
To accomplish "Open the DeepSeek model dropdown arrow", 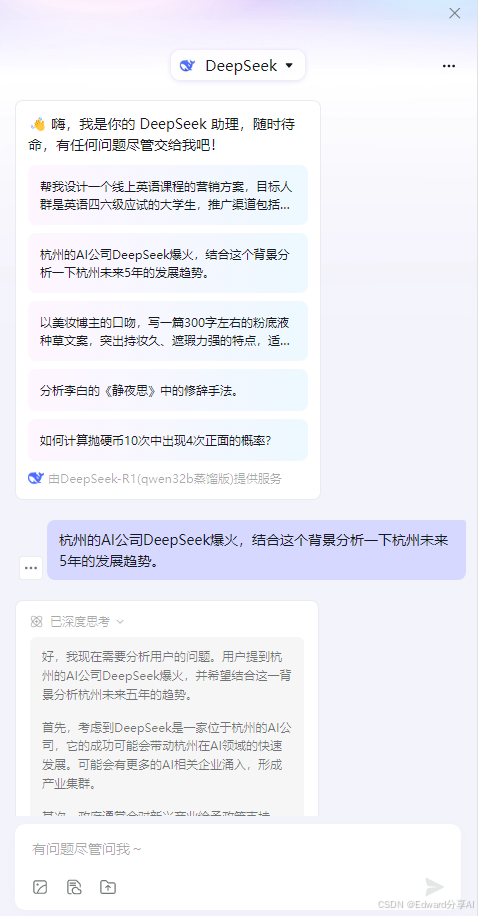I will (289, 65).
